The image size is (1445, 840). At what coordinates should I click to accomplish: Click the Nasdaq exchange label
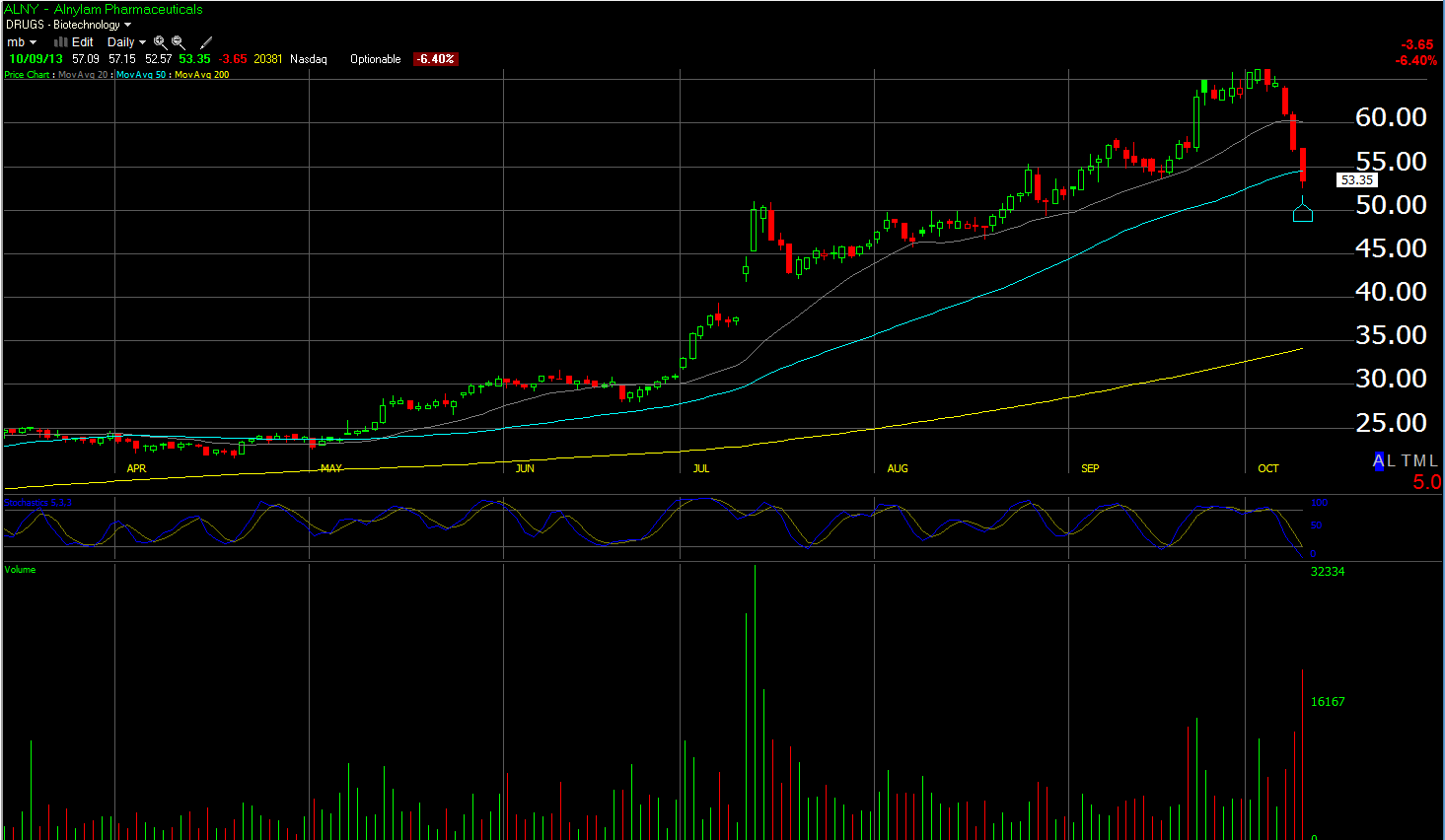309,59
